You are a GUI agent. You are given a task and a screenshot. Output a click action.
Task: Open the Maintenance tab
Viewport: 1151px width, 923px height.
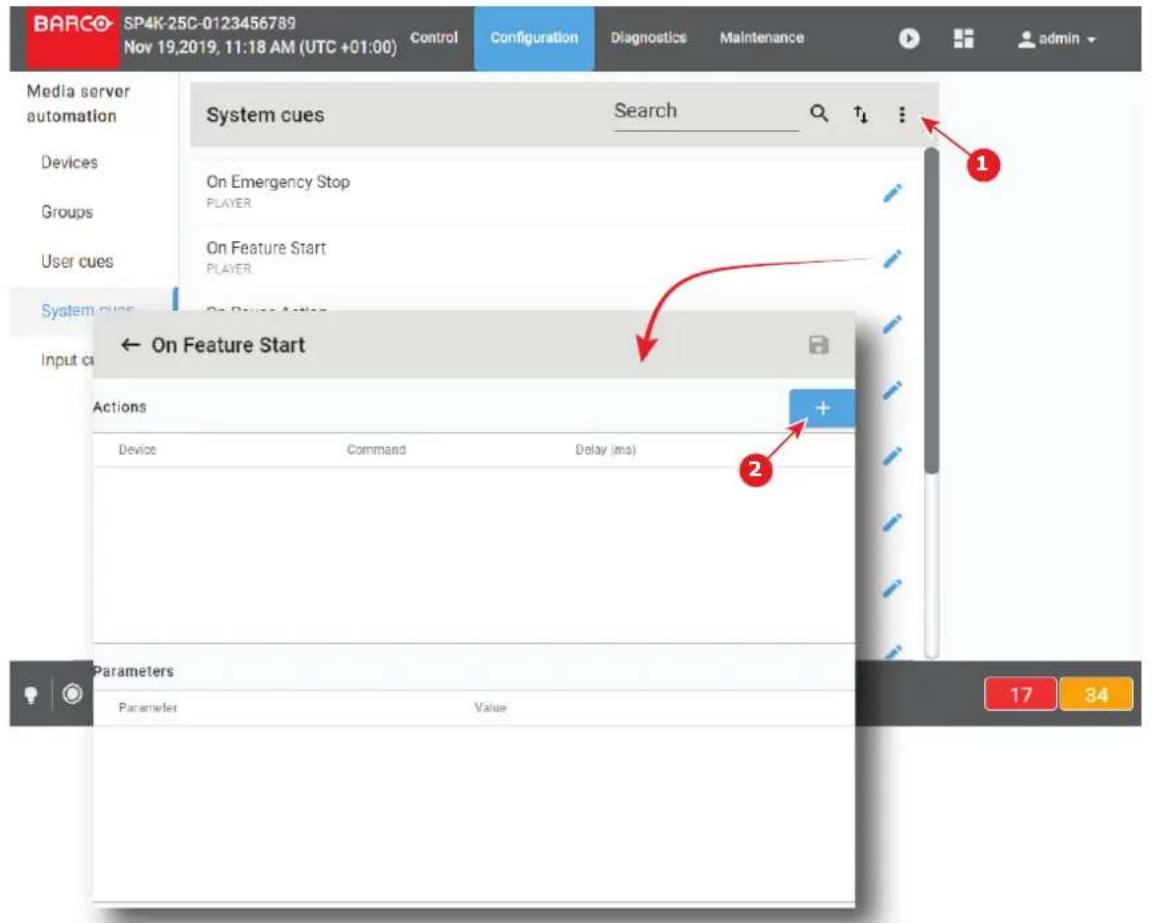pyautogui.click(x=761, y=37)
